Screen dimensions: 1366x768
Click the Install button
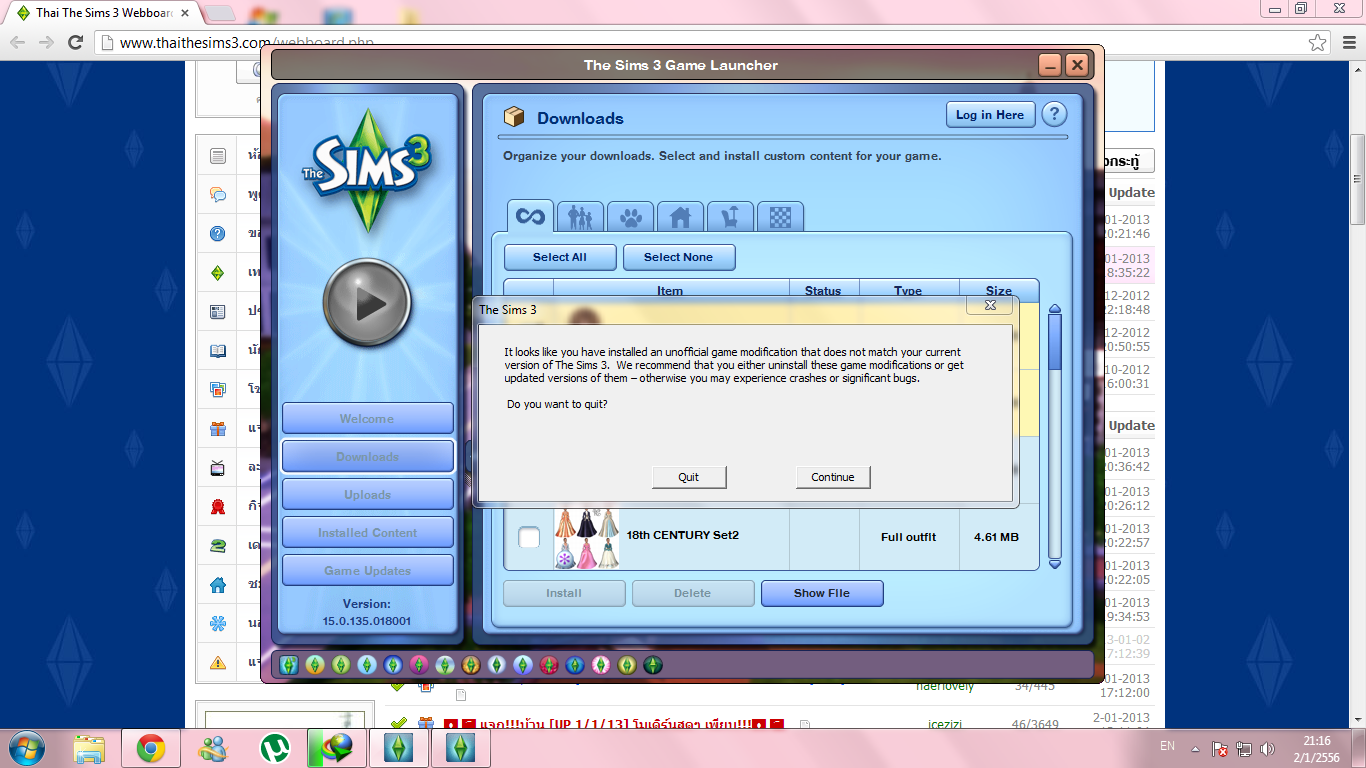tap(564, 593)
